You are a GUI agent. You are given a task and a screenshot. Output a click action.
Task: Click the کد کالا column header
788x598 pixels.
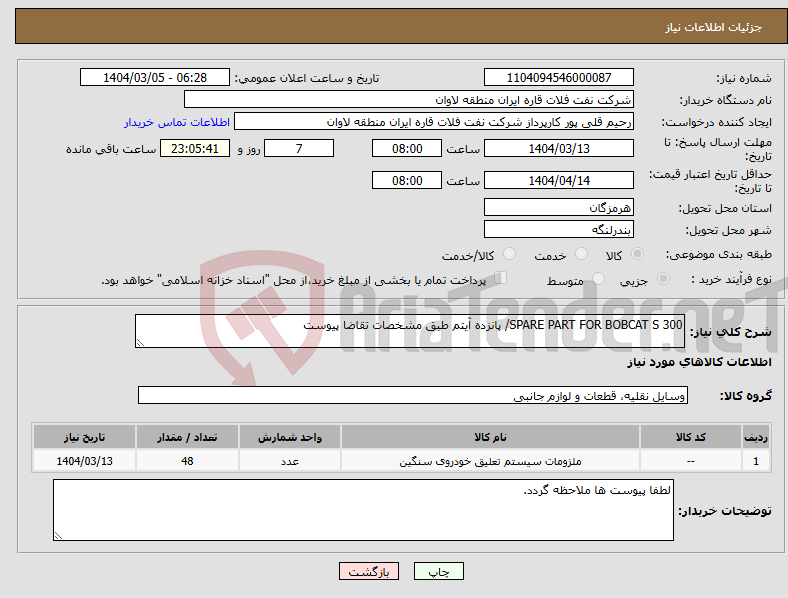pyautogui.click(x=691, y=437)
